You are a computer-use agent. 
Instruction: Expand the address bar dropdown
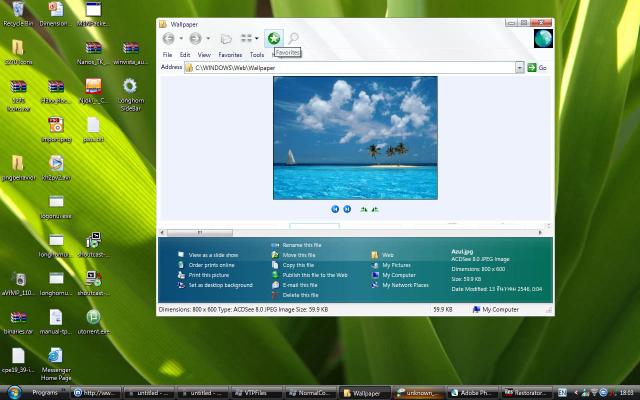click(519, 68)
